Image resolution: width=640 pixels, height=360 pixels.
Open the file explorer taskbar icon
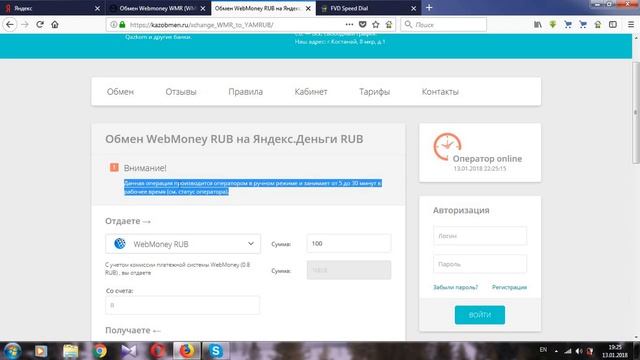click(x=71, y=351)
